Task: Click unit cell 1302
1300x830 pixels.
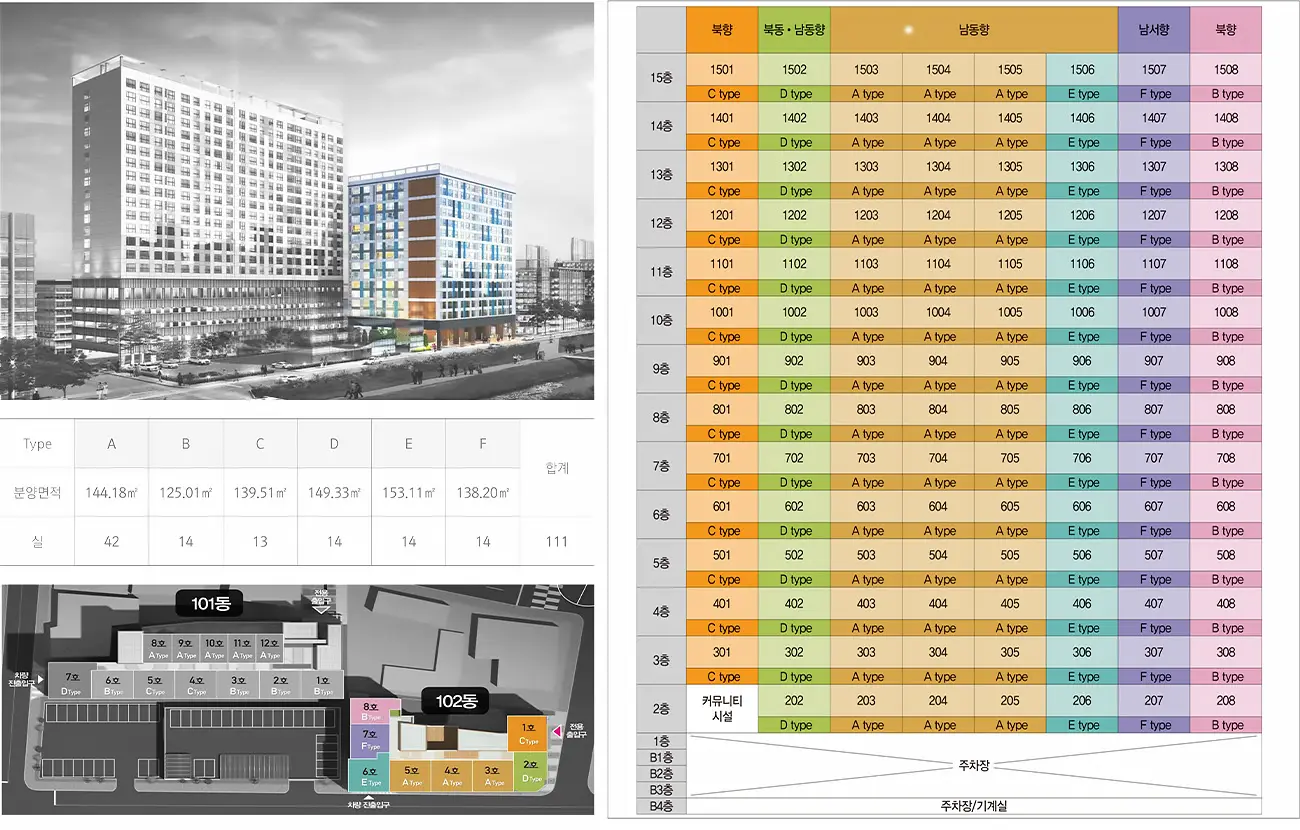Action: coord(794,167)
